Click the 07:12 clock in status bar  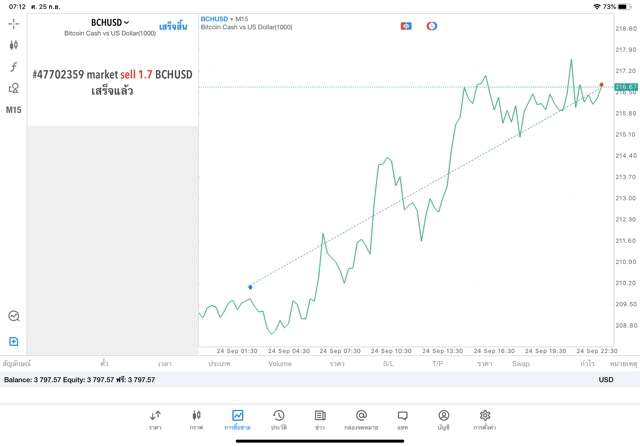click(17, 7)
